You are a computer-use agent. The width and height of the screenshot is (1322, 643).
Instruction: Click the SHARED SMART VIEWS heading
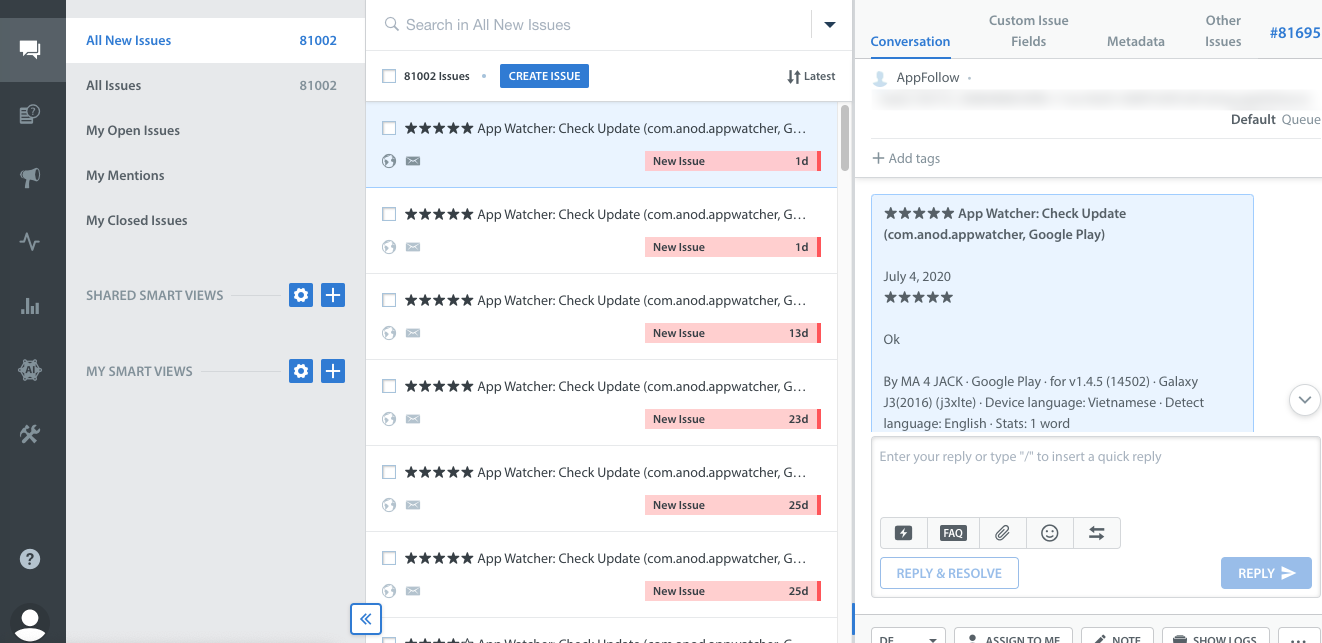click(155, 295)
